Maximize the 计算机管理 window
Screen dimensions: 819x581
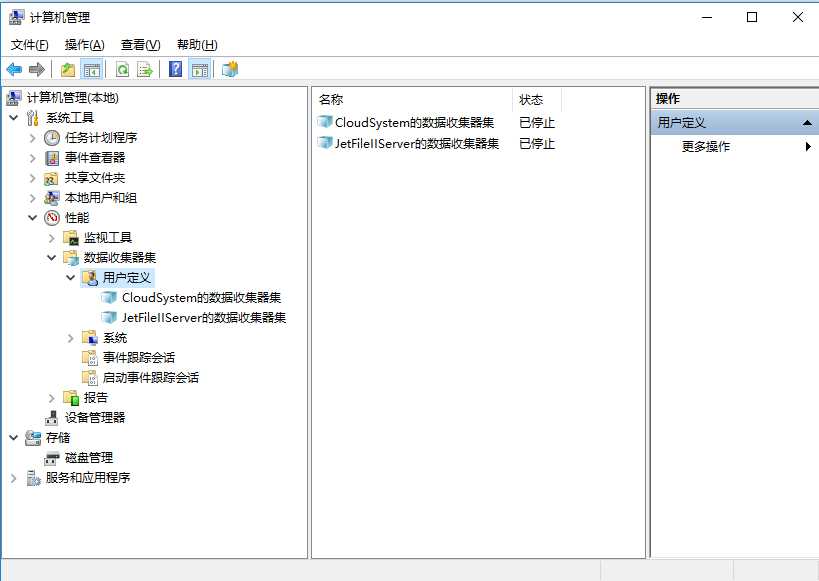coord(752,17)
